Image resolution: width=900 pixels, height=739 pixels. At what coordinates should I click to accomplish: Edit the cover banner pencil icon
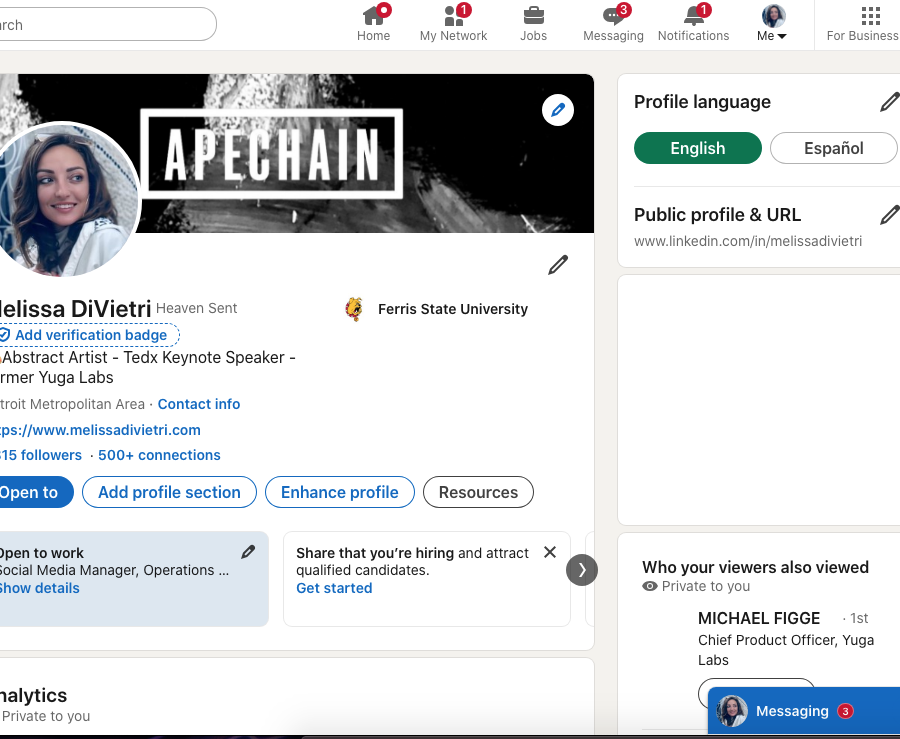pos(558,110)
